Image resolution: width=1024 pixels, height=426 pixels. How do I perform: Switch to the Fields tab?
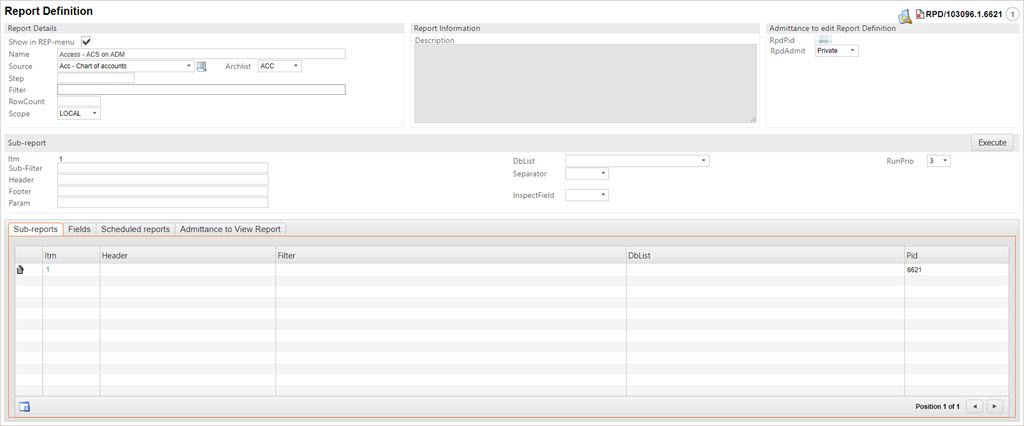[x=80, y=229]
